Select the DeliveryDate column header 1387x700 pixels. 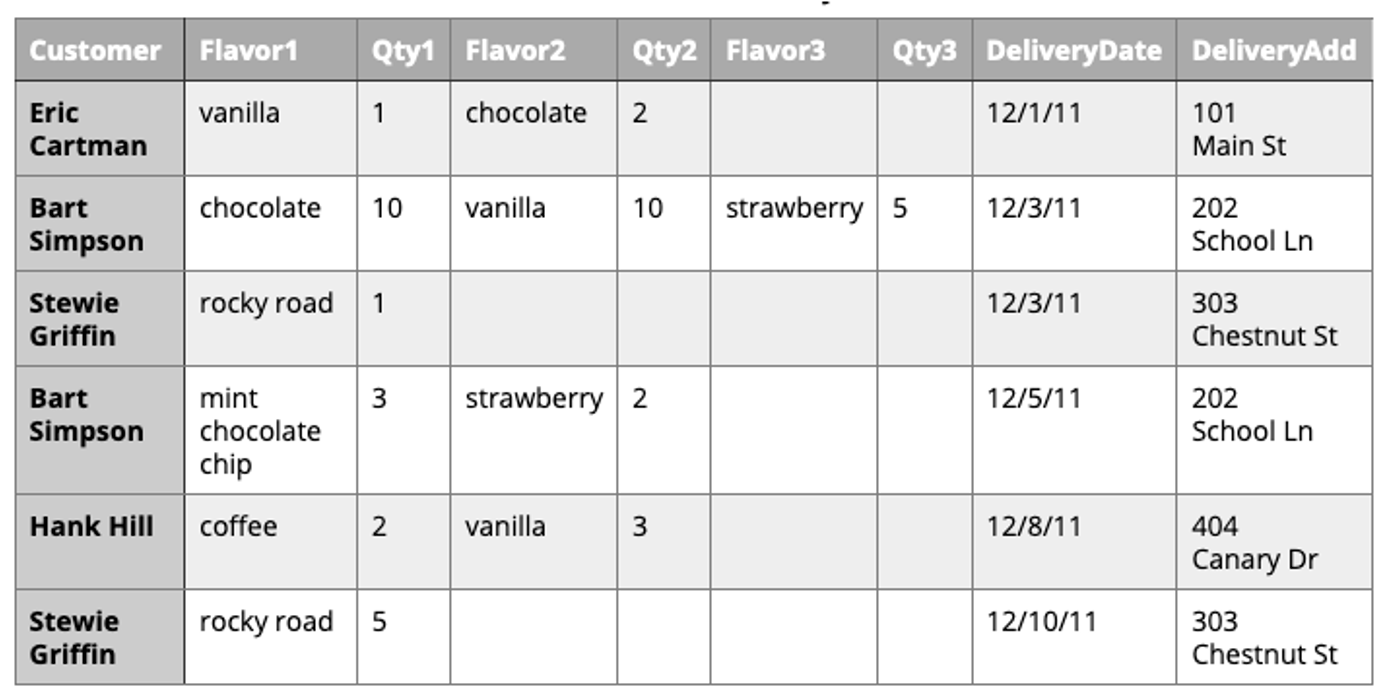click(1074, 50)
